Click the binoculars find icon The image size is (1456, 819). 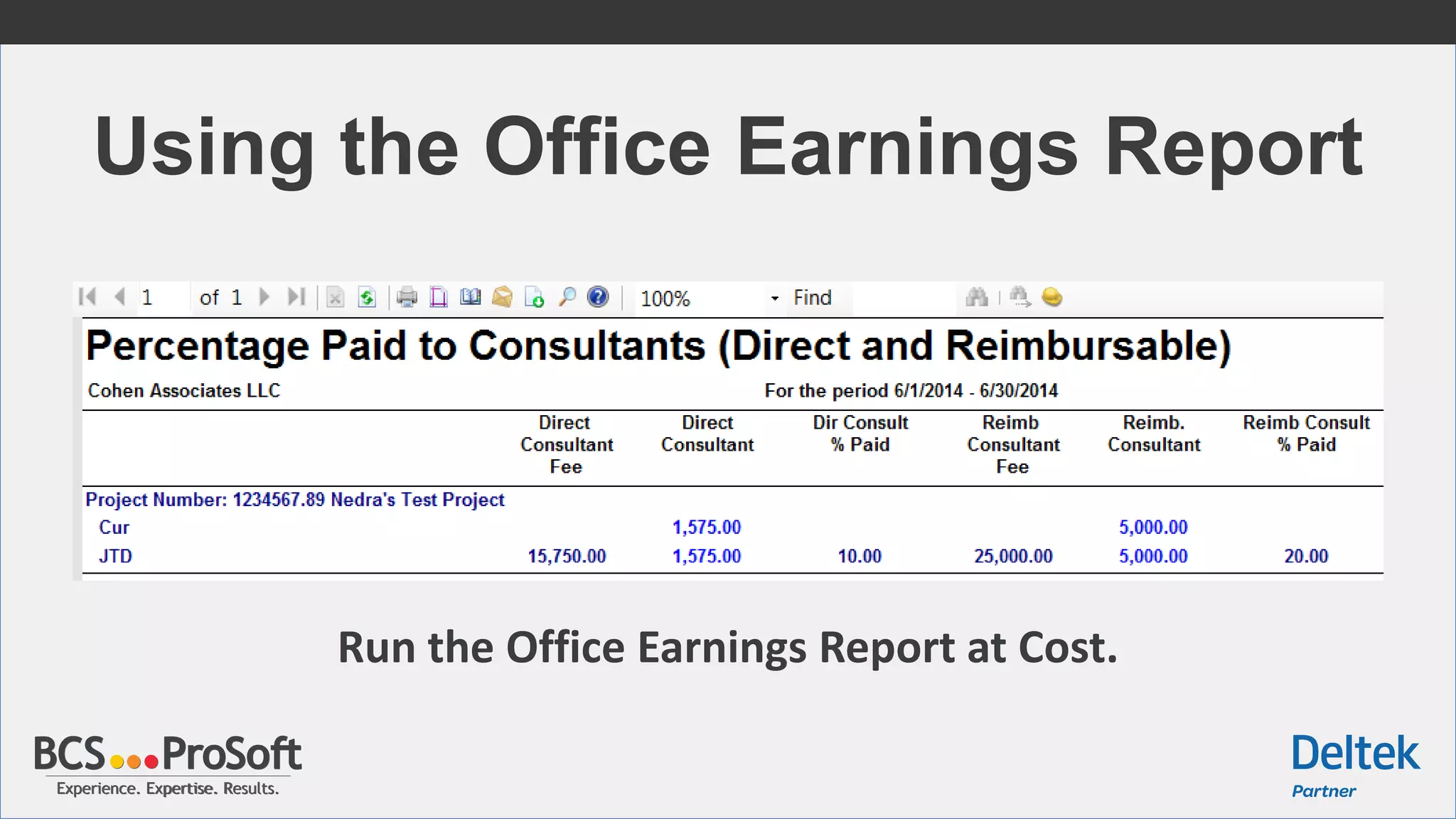977,297
